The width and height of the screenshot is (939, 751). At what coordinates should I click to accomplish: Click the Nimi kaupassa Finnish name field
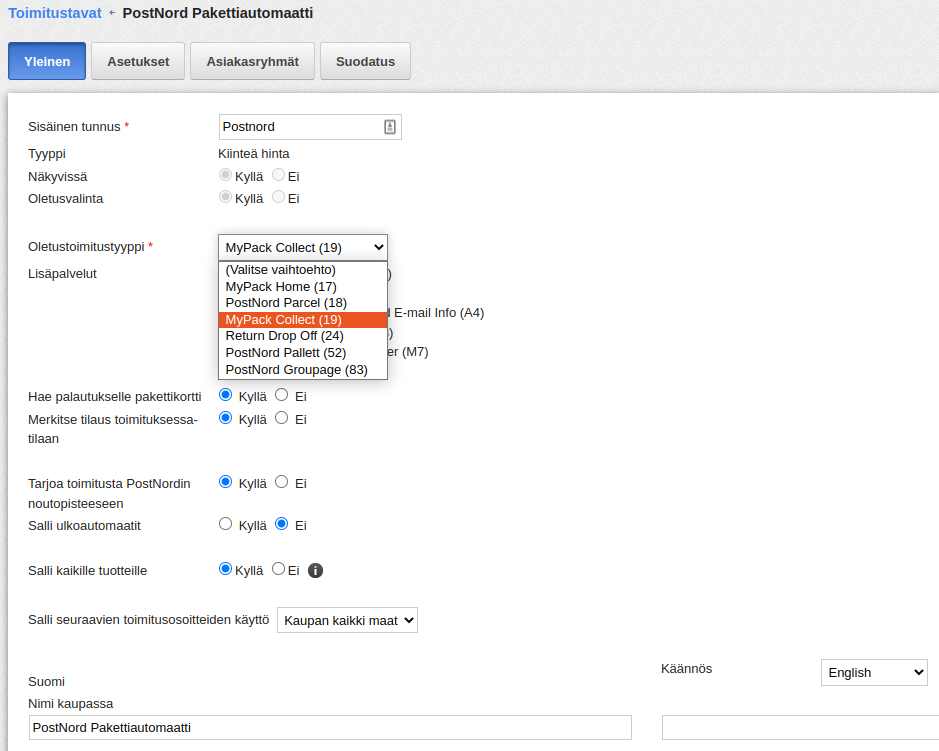coord(330,728)
